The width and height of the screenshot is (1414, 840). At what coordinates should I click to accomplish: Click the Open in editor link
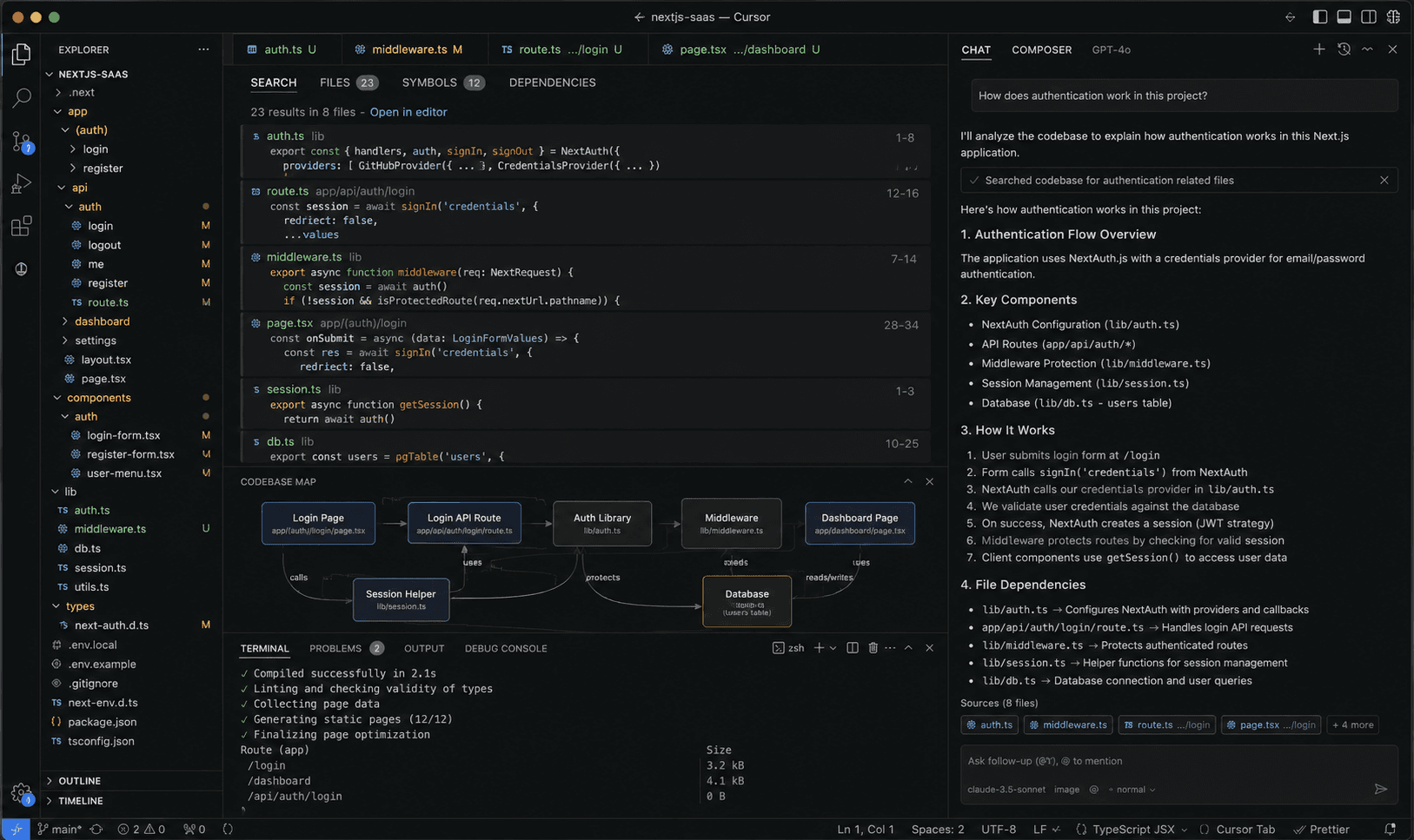[408, 112]
